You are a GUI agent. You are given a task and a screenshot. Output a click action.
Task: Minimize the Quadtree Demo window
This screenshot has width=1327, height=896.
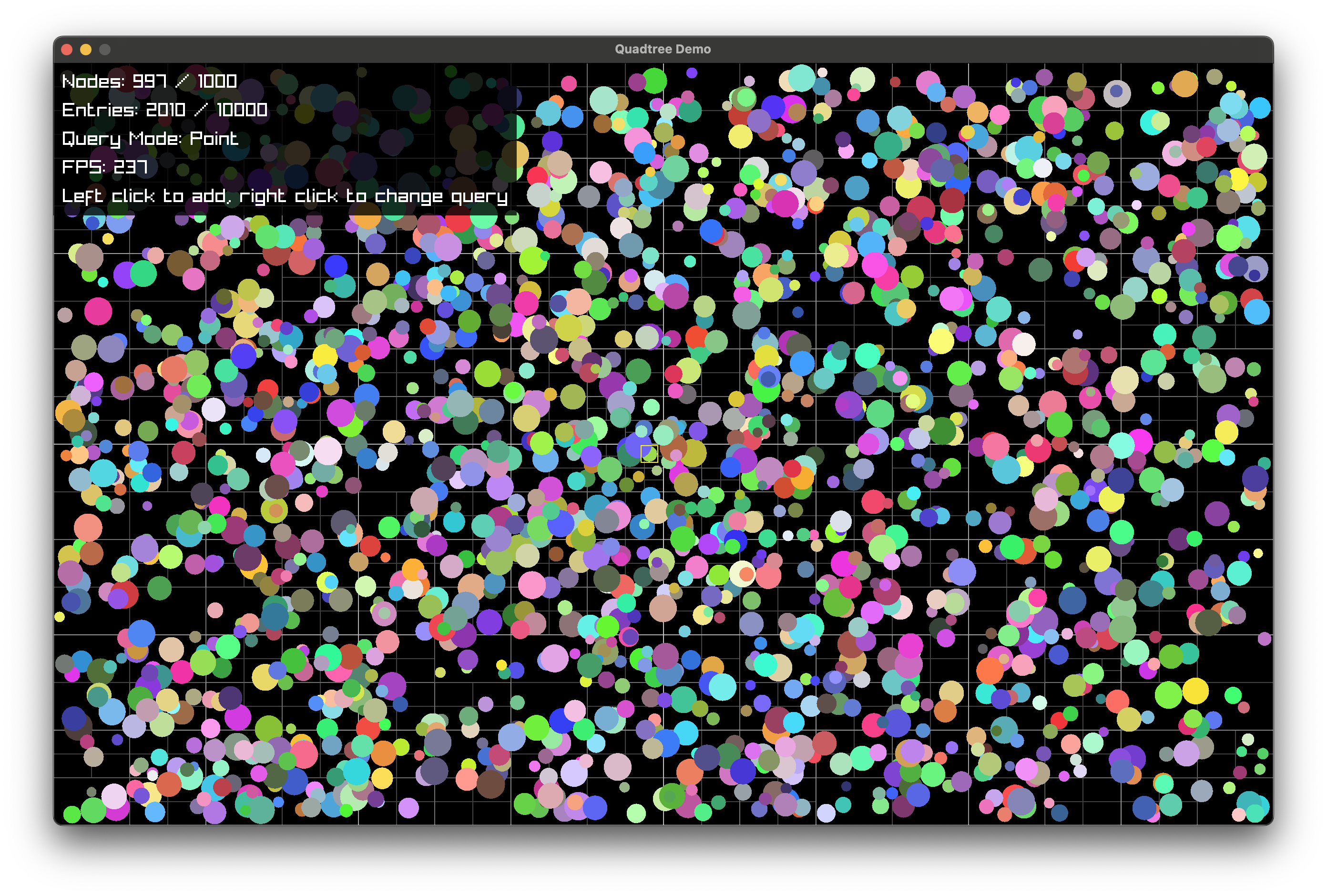tap(86, 50)
